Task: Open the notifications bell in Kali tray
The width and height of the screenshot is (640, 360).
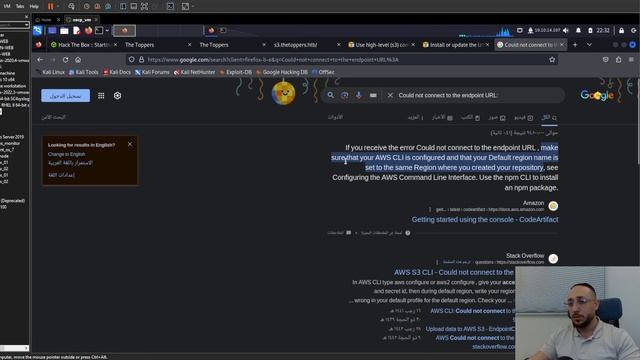Action: pyautogui.click(x=578, y=31)
